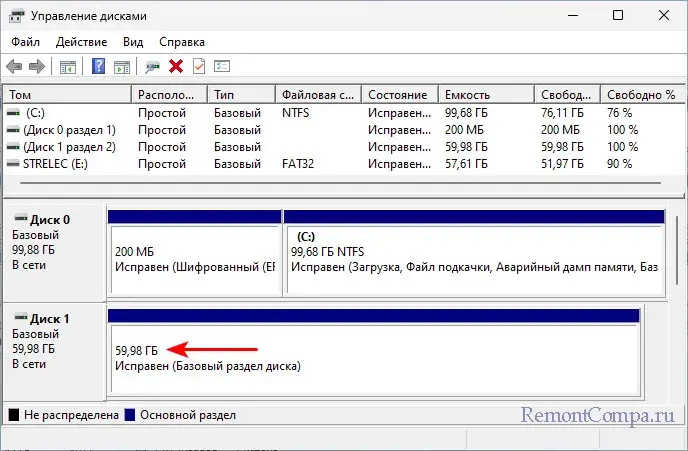Click drive icon of (C:) volume row
Image resolution: width=688 pixels, height=451 pixels.
pyautogui.click(x=14, y=113)
